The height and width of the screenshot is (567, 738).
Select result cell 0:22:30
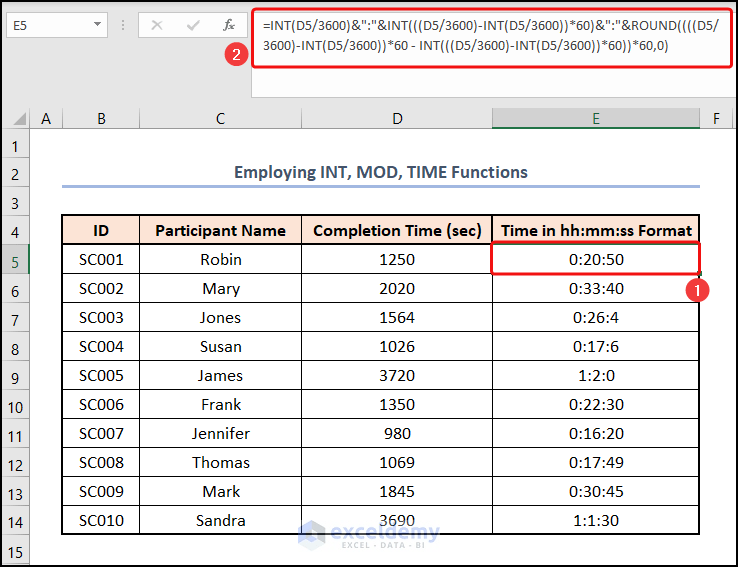tap(596, 405)
